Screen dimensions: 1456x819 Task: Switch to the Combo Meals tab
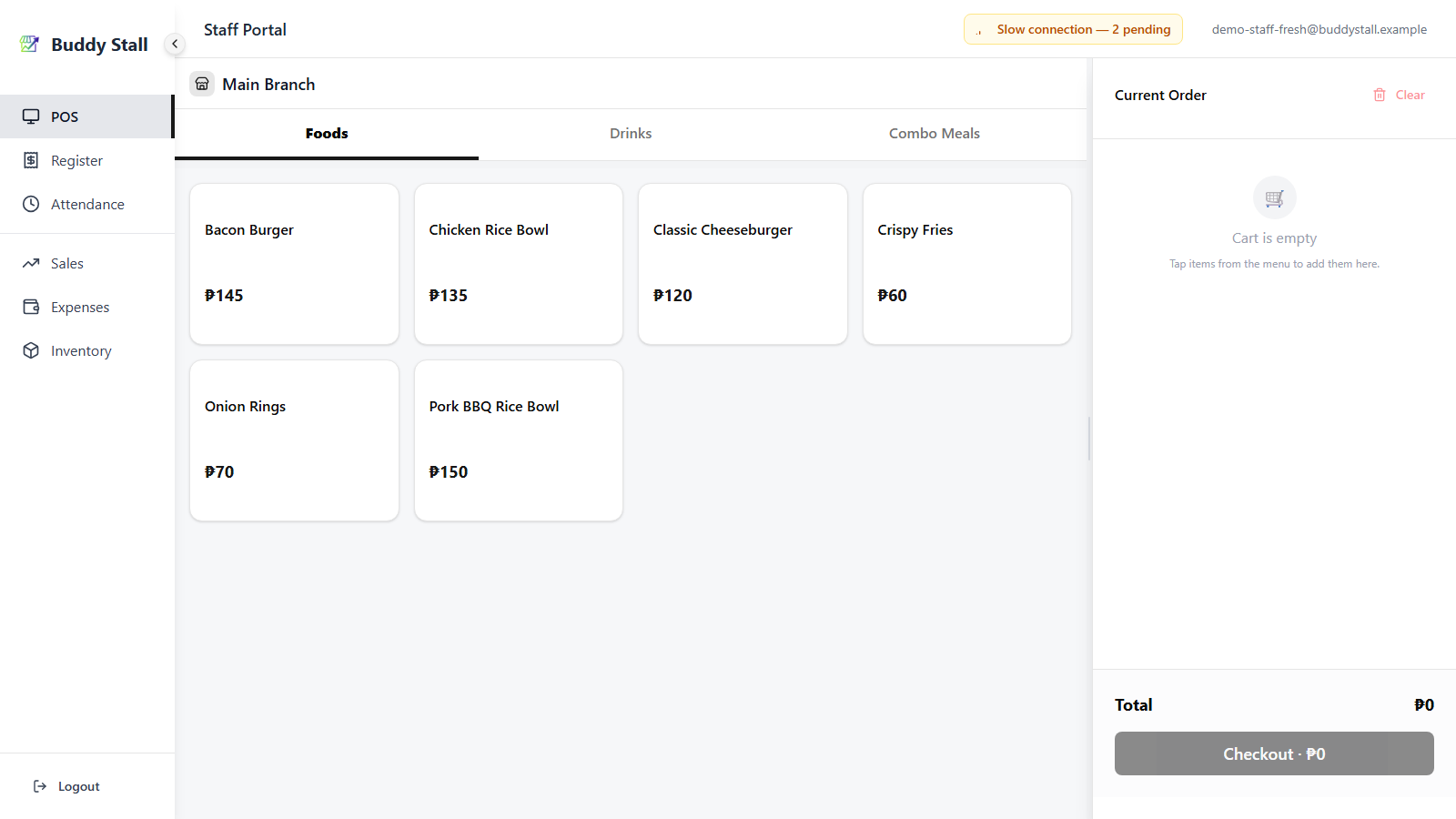935,134
